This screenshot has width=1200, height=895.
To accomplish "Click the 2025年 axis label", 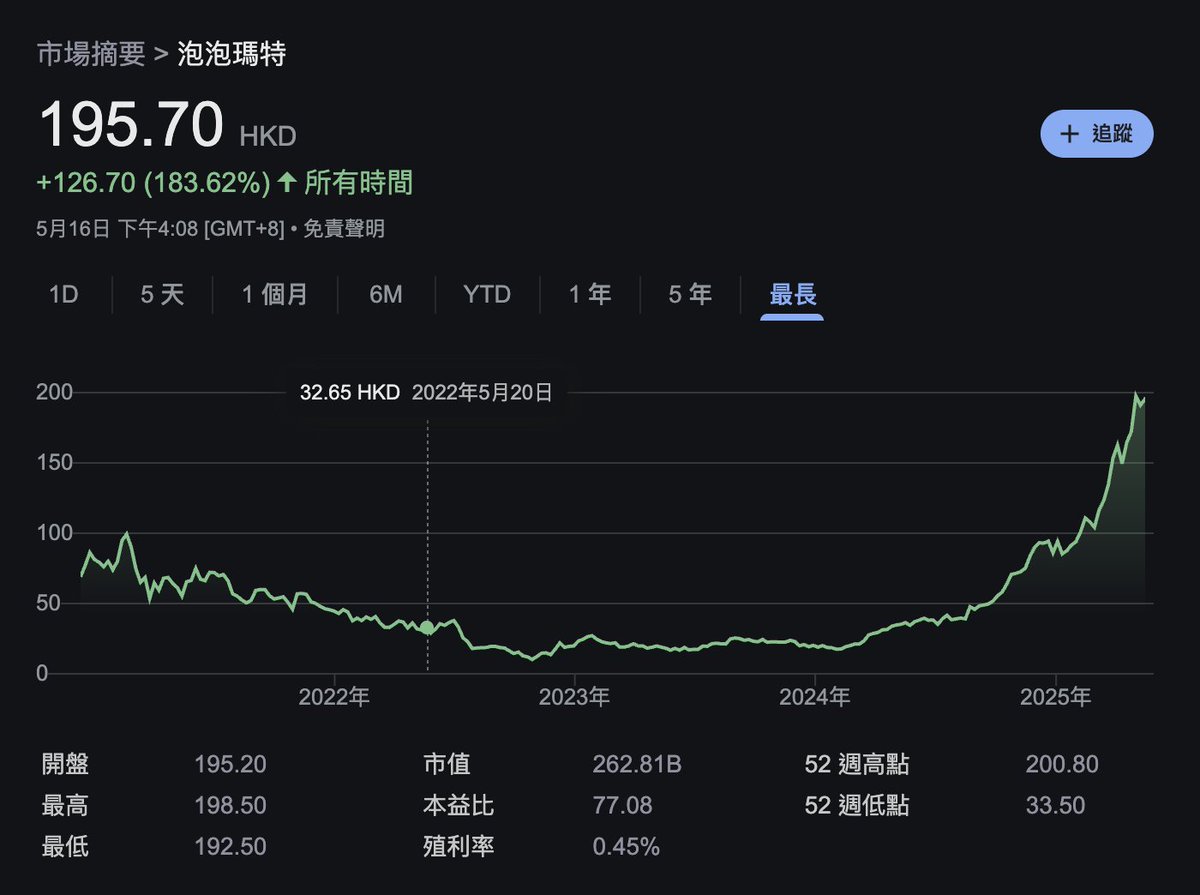I will 1055,697.
